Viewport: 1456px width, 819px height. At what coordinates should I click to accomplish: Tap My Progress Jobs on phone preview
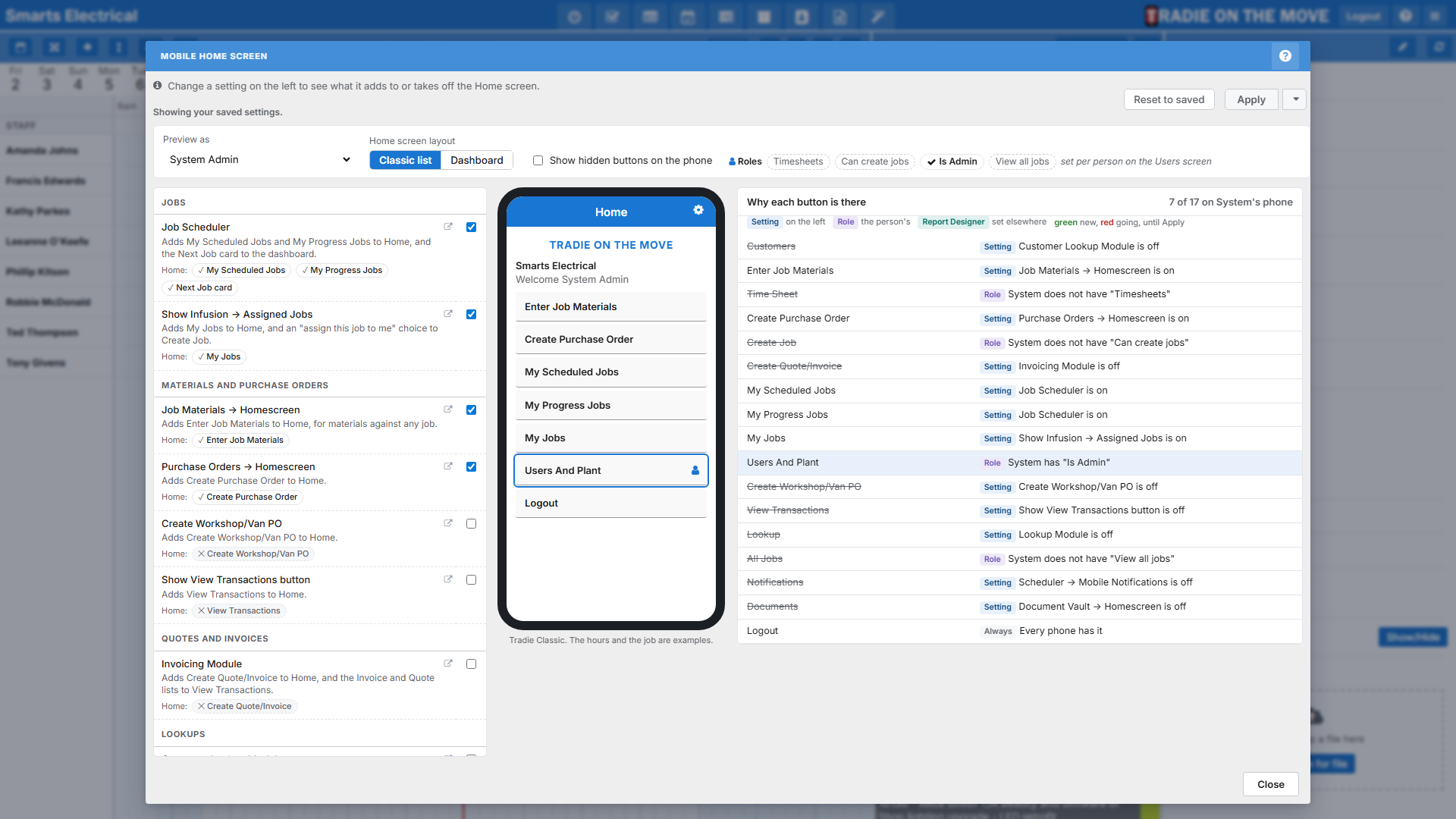610,405
